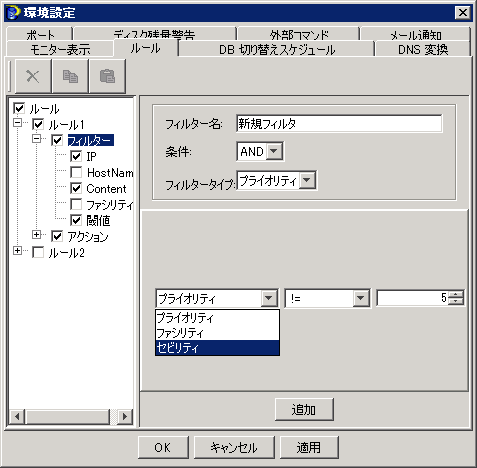The height and width of the screenshot is (468, 477).
Task: Click the キャンセル button
Action: pos(234,447)
